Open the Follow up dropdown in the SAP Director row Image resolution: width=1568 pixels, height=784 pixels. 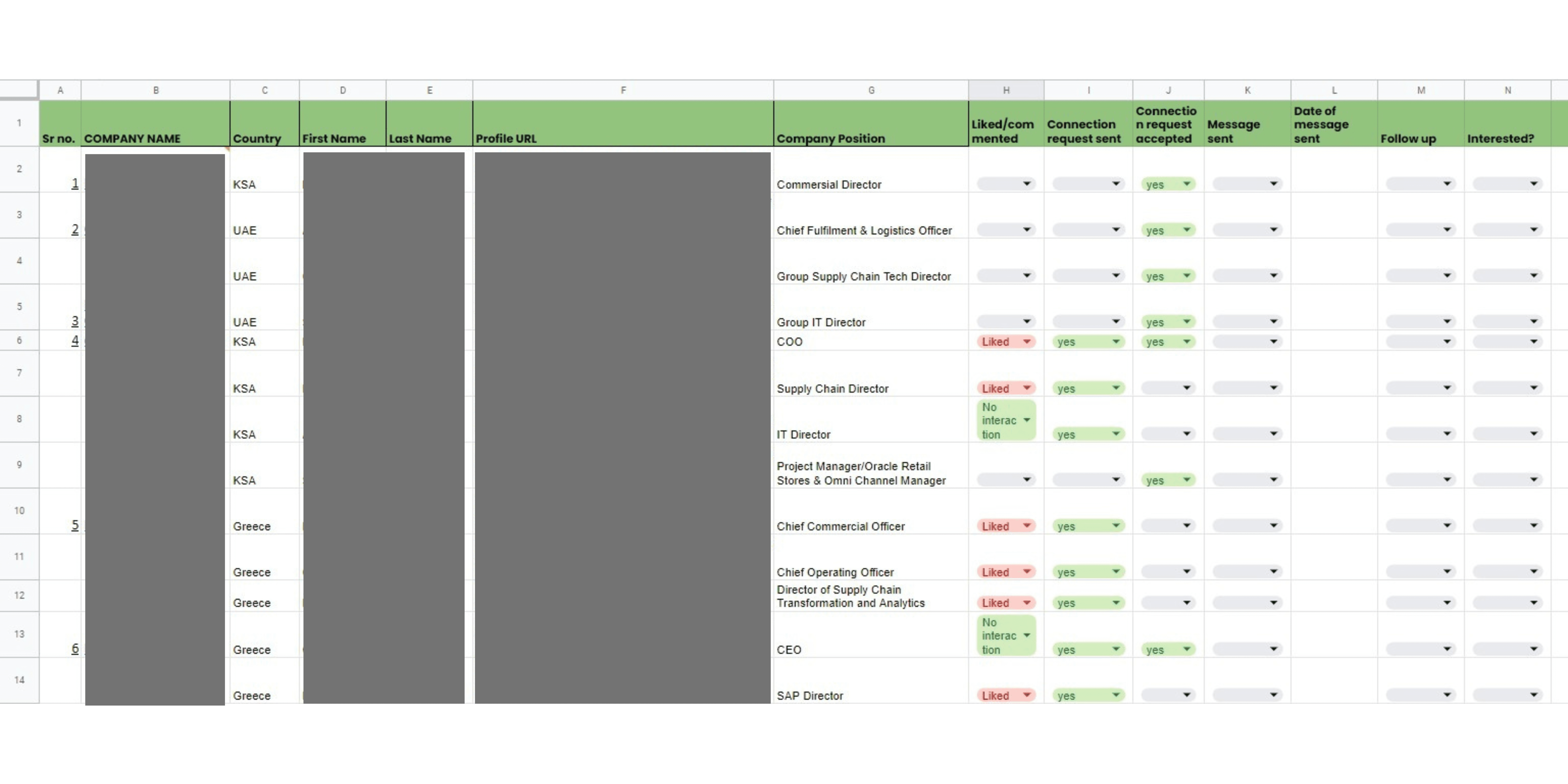pos(1421,695)
